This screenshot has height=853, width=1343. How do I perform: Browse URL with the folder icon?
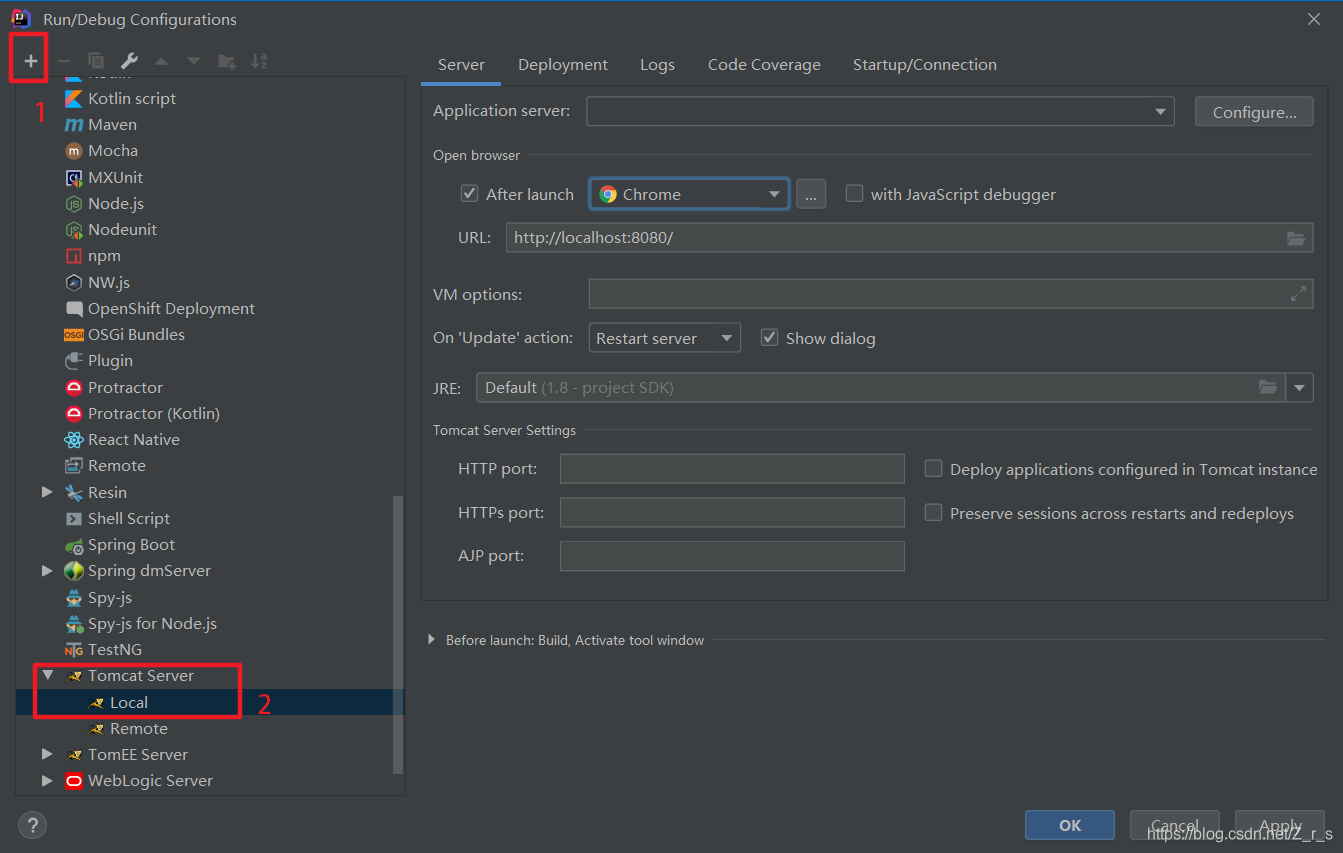point(1296,238)
